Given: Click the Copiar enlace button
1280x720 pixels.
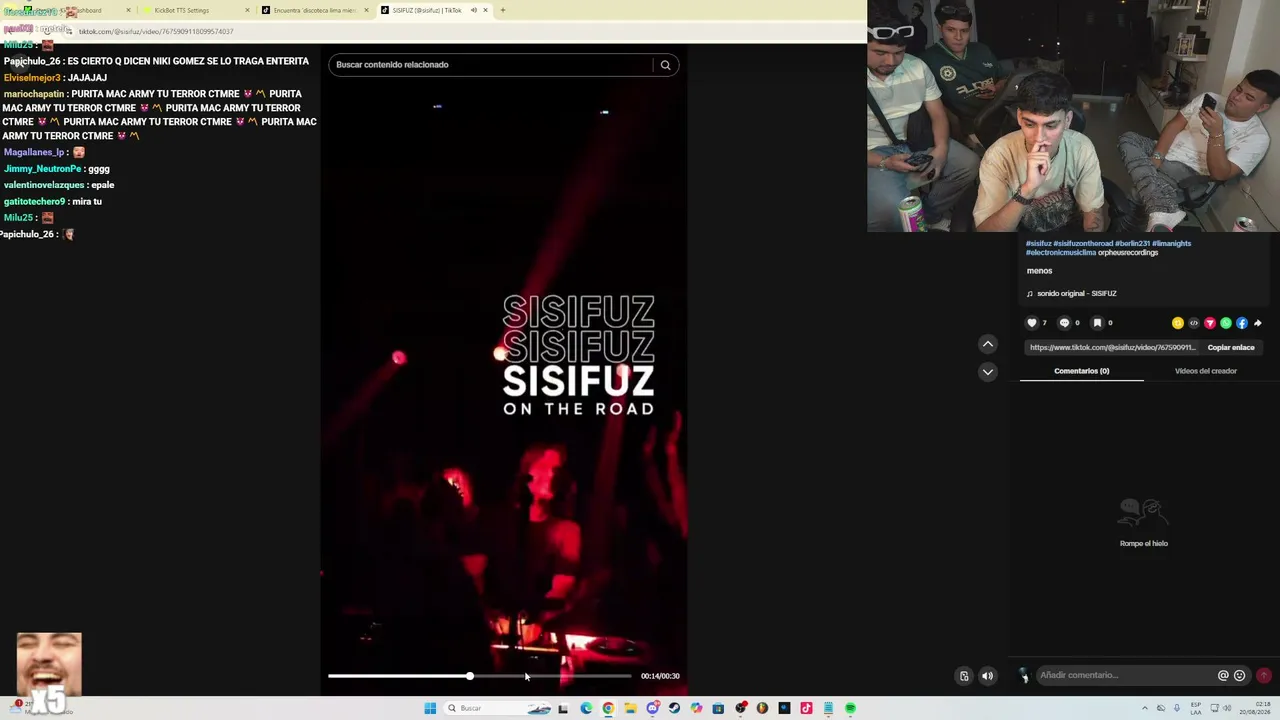Looking at the screenshot, I should [x=1230, y=348].
